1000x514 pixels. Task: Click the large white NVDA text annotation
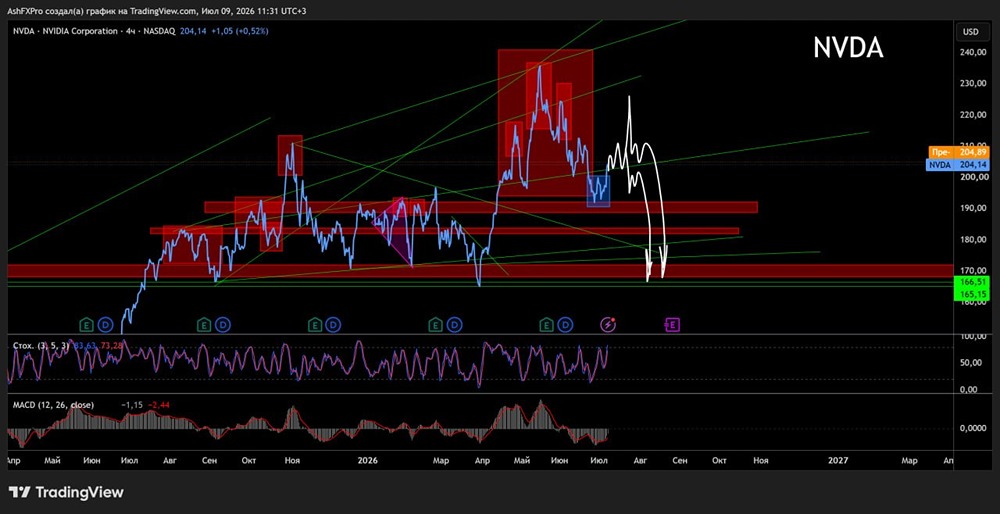pyautogui.click(x=848, y=48)
